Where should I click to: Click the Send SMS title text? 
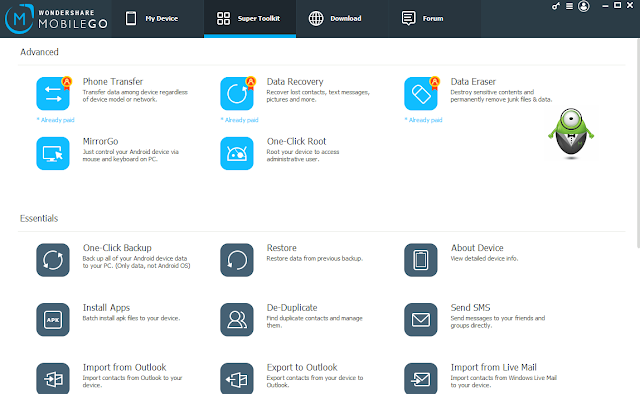click(x=470, y=307)
